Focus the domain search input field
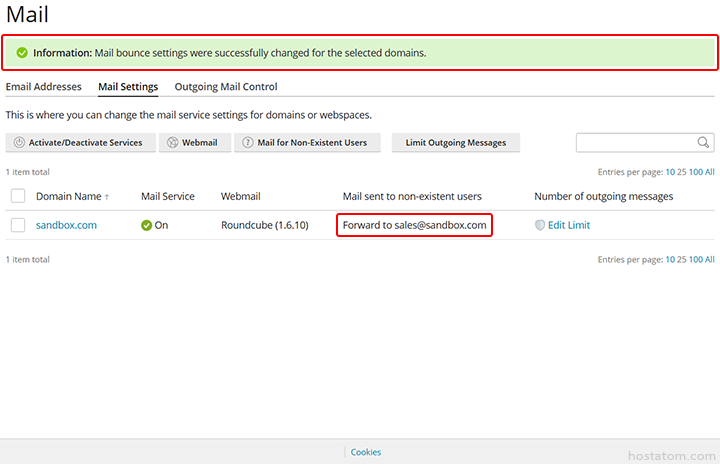Screen dimensions: 720x464 pyautogui.click(x=635, y=143)
